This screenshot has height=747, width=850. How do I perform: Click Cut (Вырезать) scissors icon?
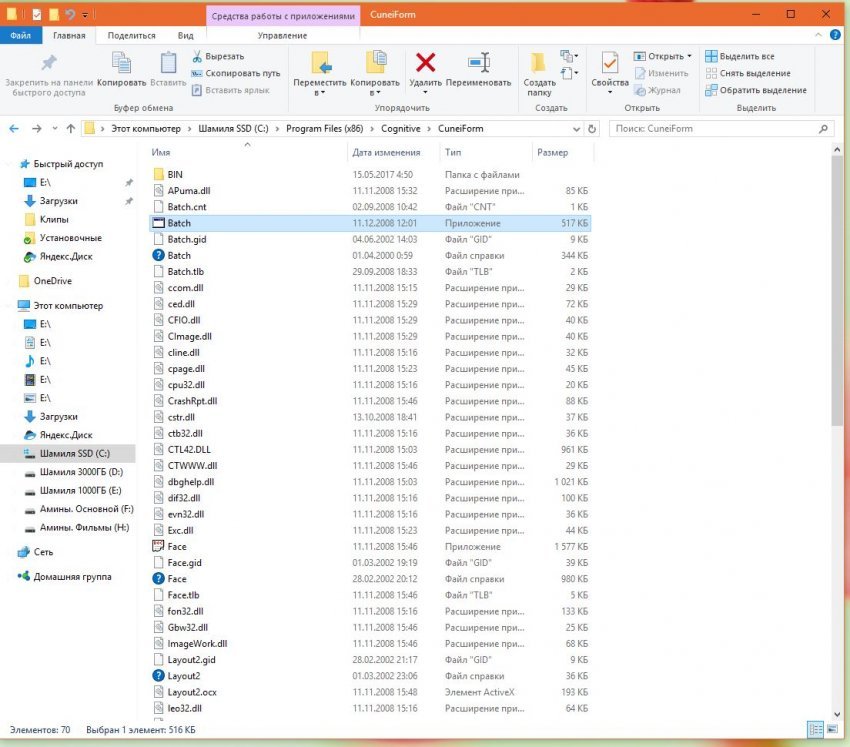[x=197, y=56]
